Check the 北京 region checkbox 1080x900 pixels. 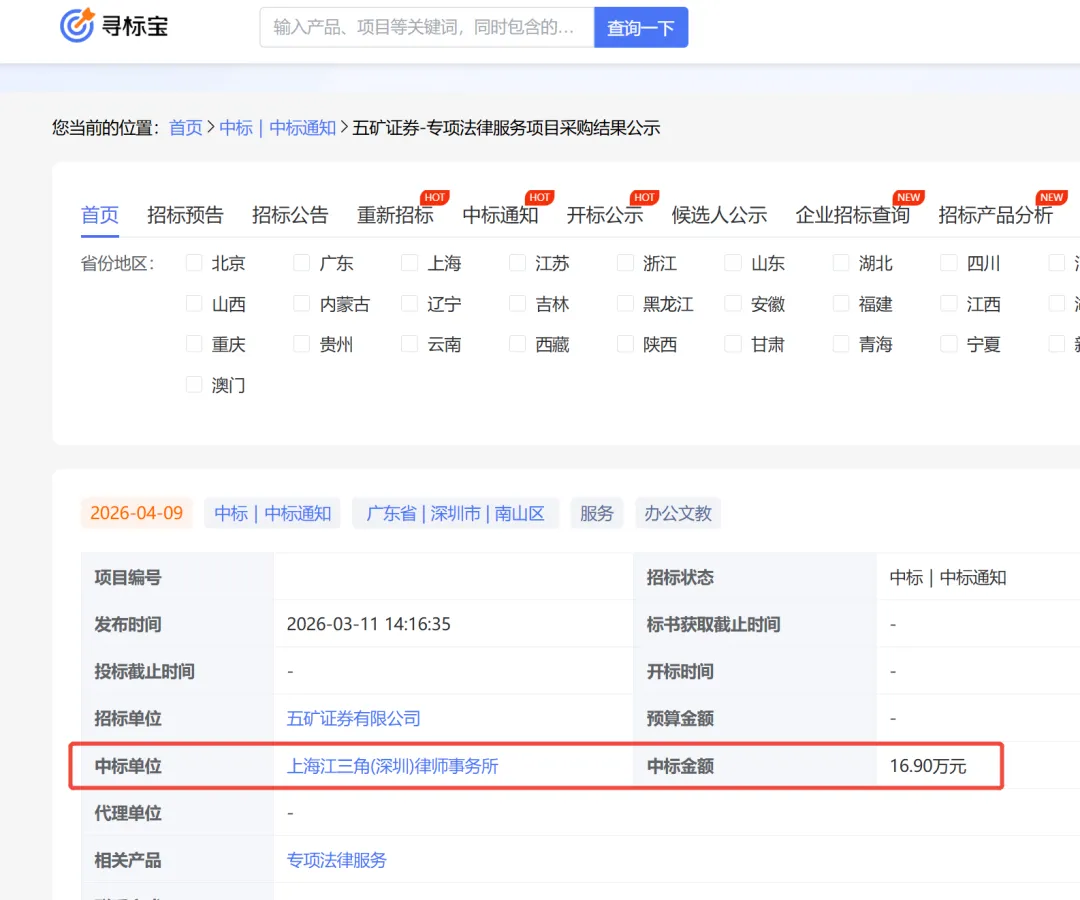194,263
